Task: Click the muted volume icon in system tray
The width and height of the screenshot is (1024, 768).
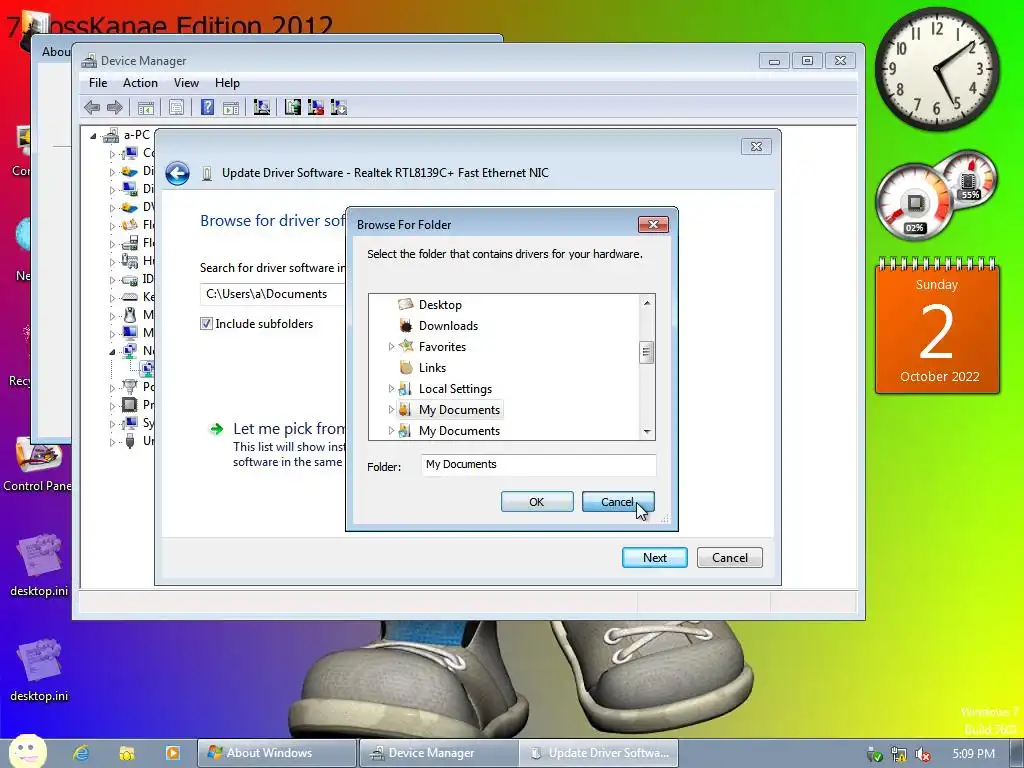Action: point(923,754)
